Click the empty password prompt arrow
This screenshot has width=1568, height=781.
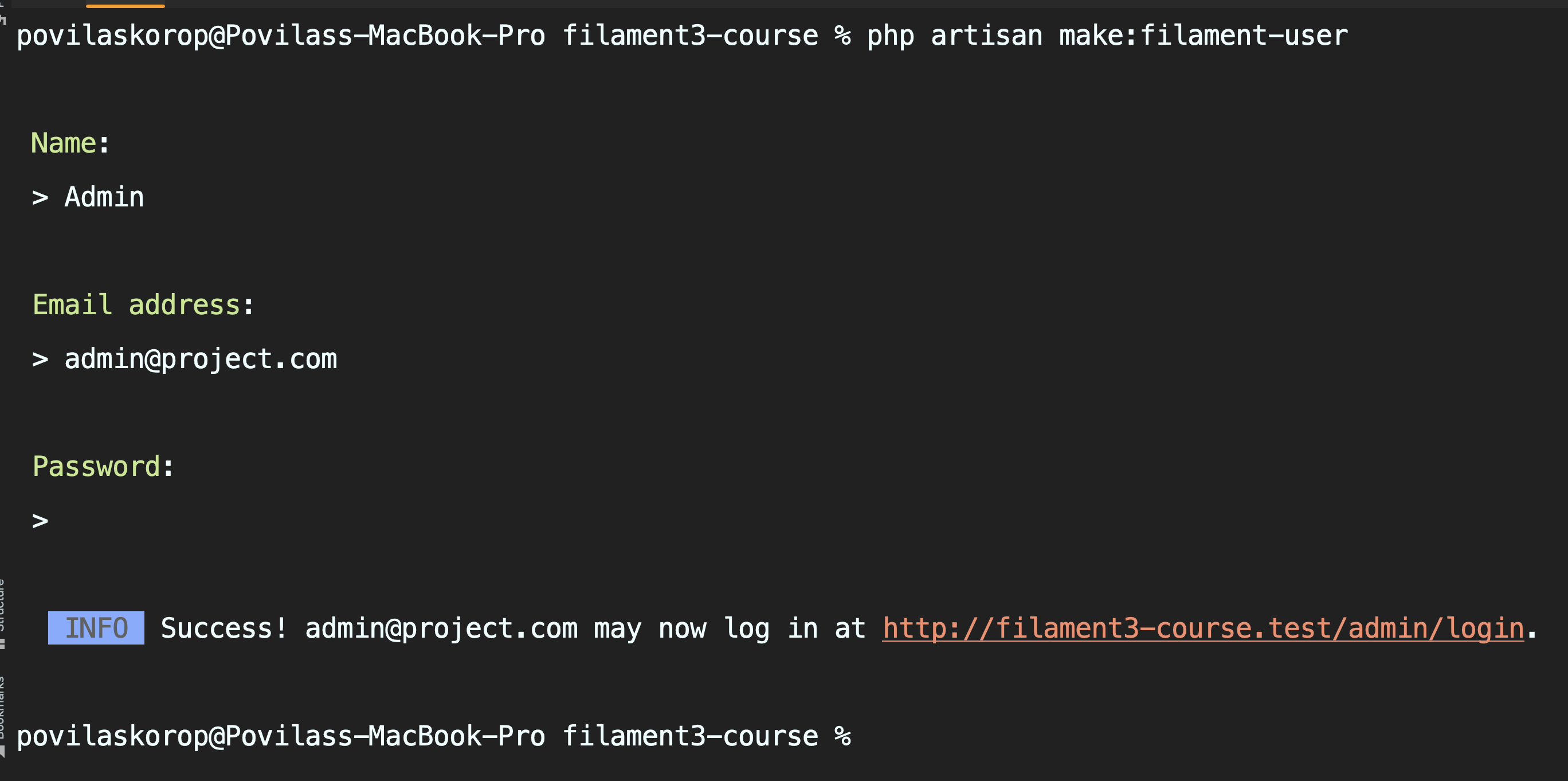[40, 520]
